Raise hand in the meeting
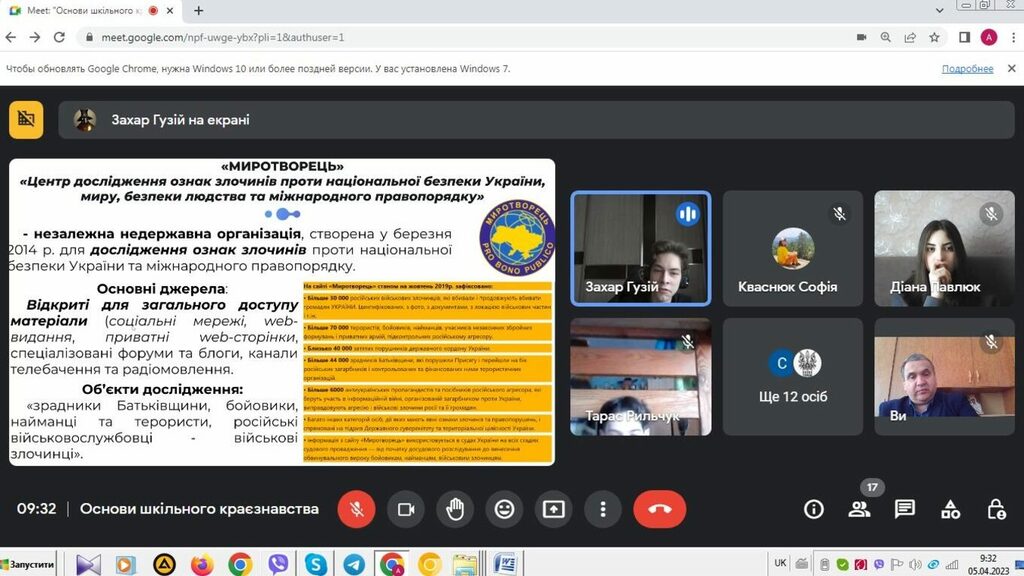 455,509
